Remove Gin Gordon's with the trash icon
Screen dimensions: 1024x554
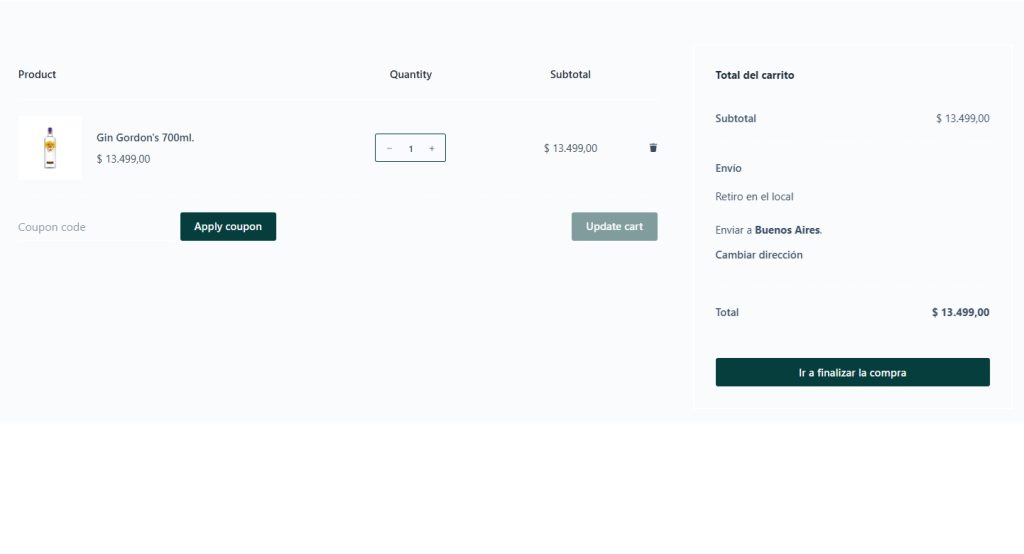652,148
